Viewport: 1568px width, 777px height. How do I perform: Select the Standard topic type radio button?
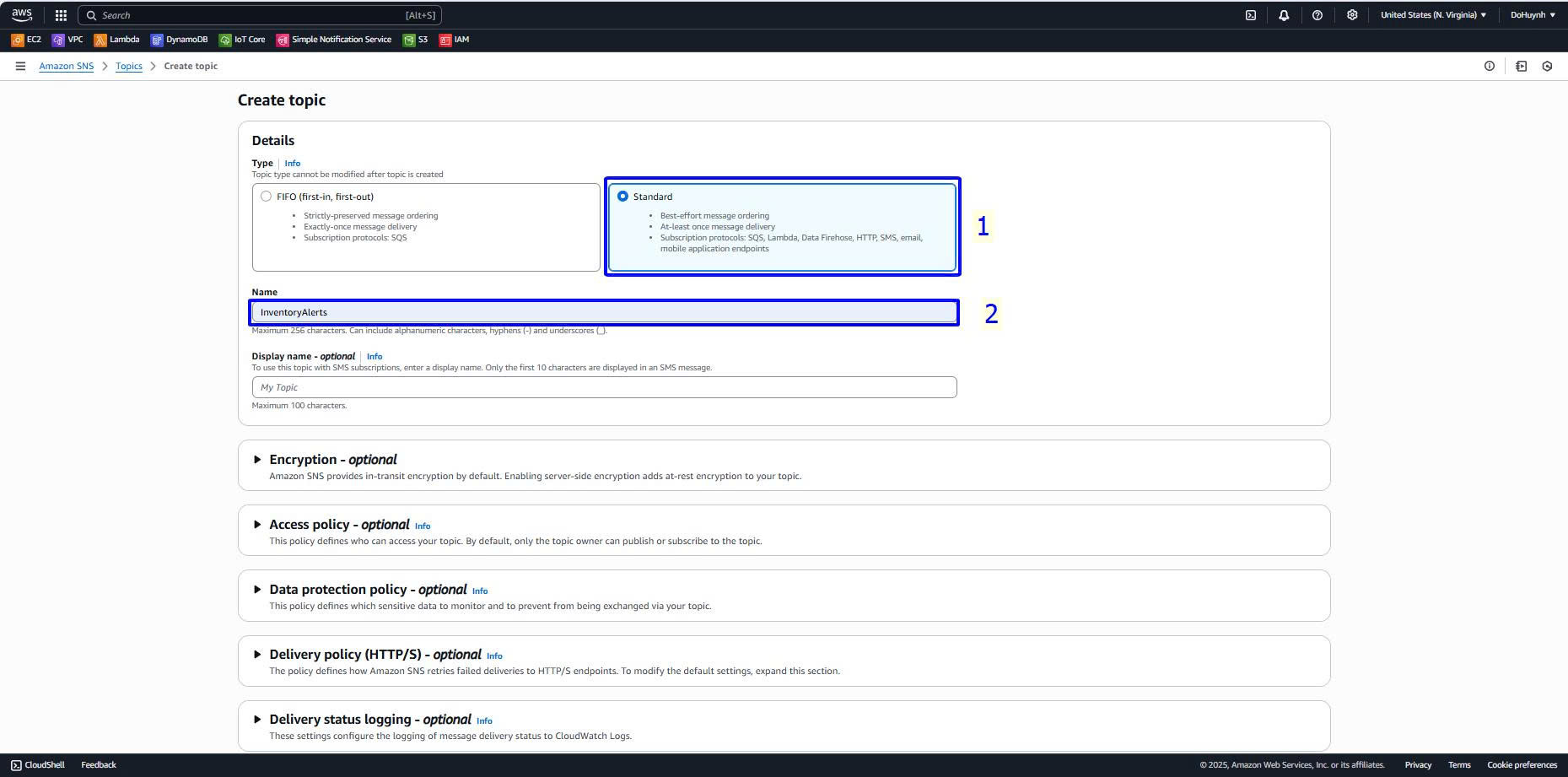(x=623, y=197)
